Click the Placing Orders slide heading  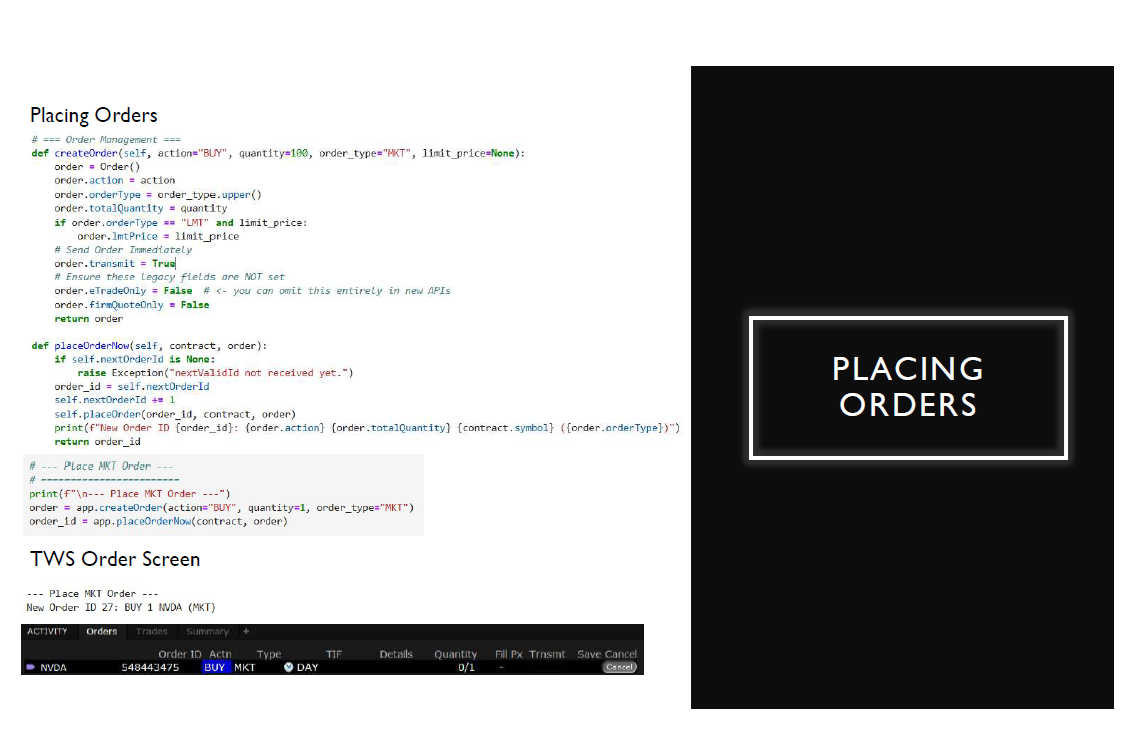coord(93,116)
